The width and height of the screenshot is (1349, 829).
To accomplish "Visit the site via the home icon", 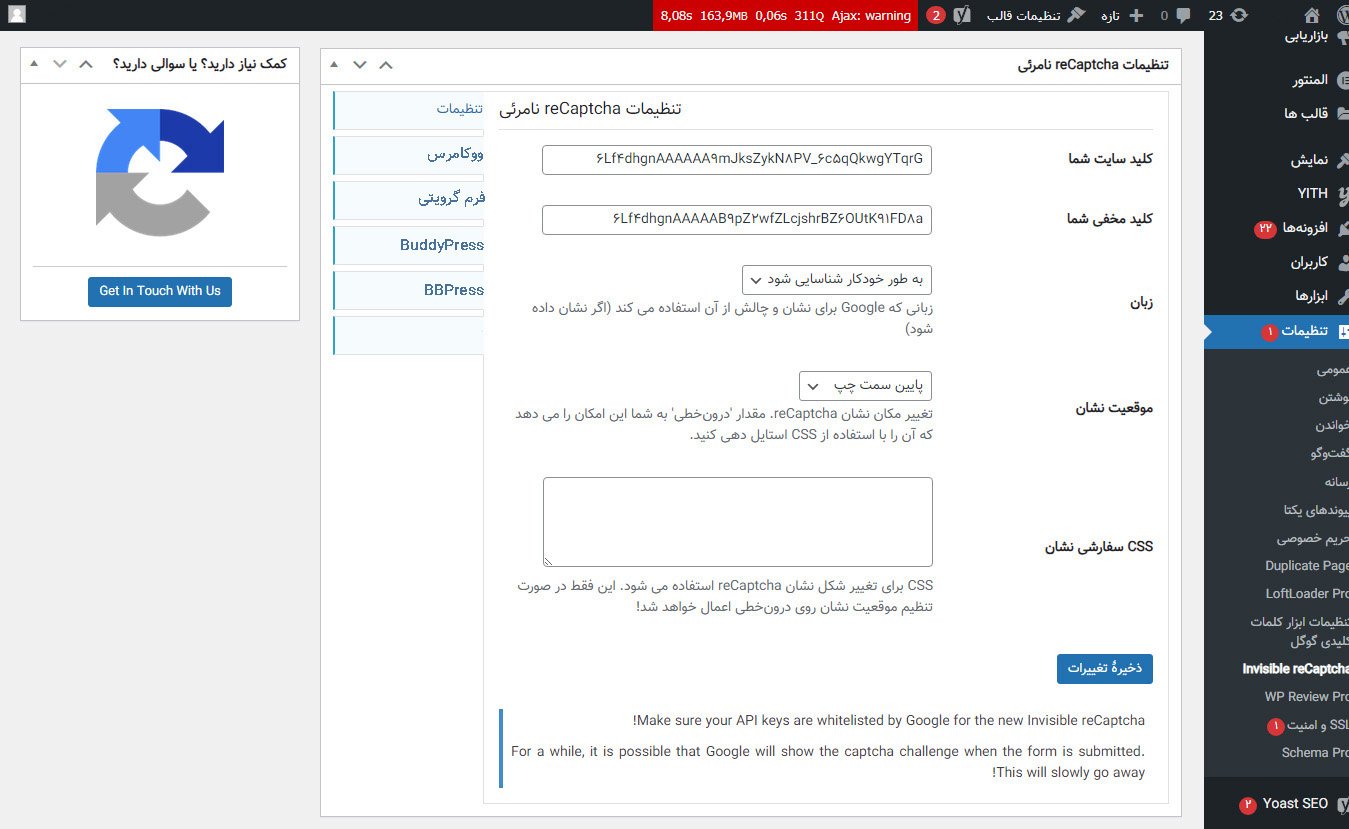I will [x=1311, y=15].
